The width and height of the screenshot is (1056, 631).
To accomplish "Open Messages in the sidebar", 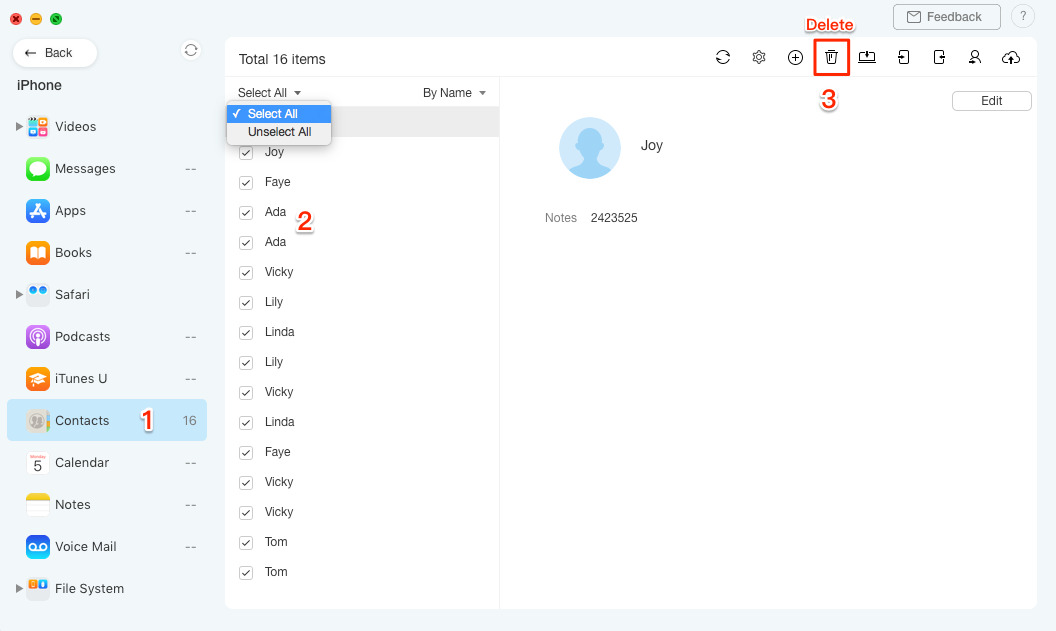I will 108,168.
